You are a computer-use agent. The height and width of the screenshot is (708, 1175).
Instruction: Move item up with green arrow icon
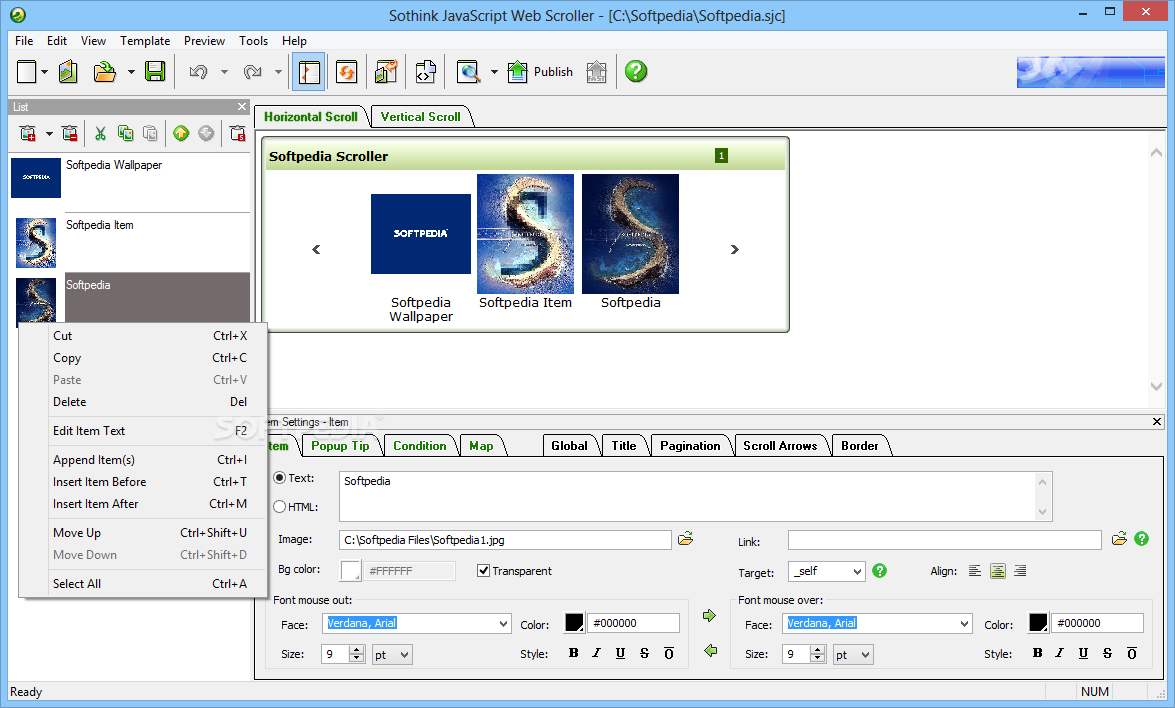[181, 133]
